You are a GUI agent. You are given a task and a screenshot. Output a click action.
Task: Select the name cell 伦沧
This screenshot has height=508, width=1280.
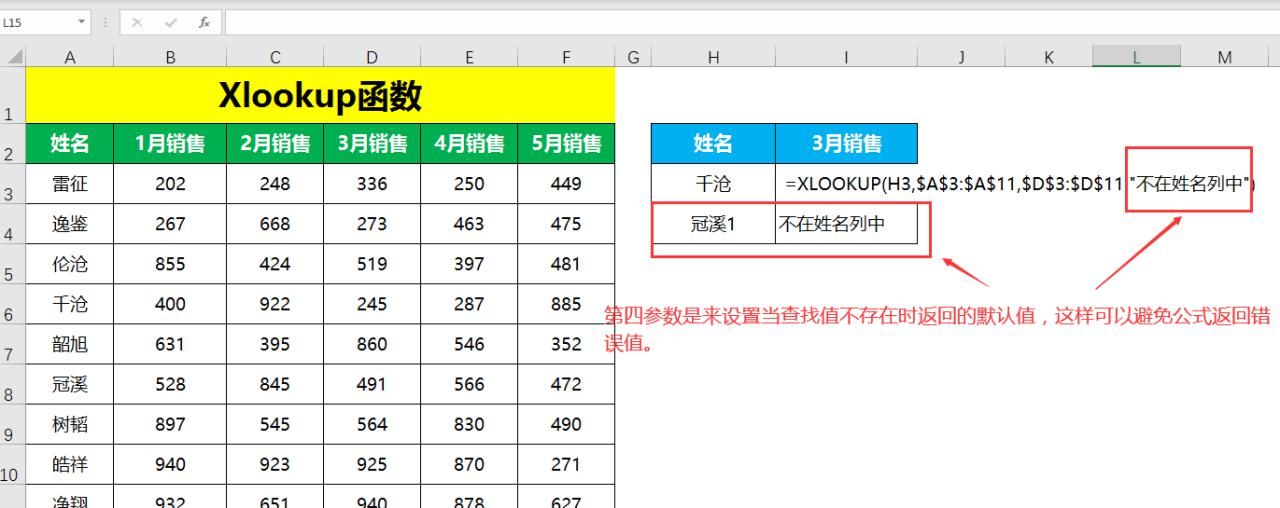(x=70, y=264)
